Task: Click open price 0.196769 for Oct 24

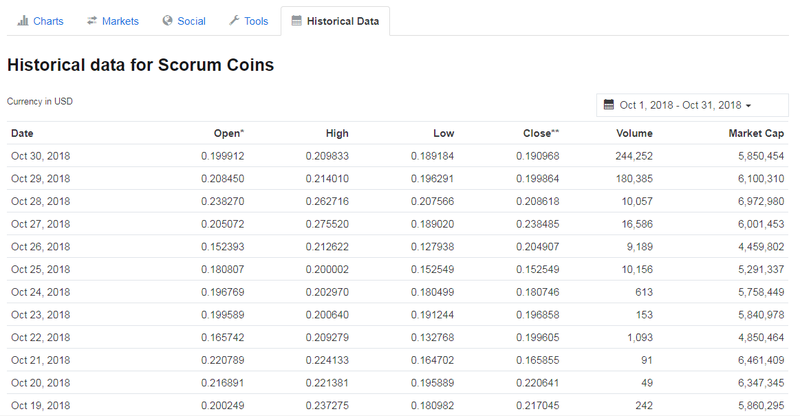Action: (x=222, y=292)
